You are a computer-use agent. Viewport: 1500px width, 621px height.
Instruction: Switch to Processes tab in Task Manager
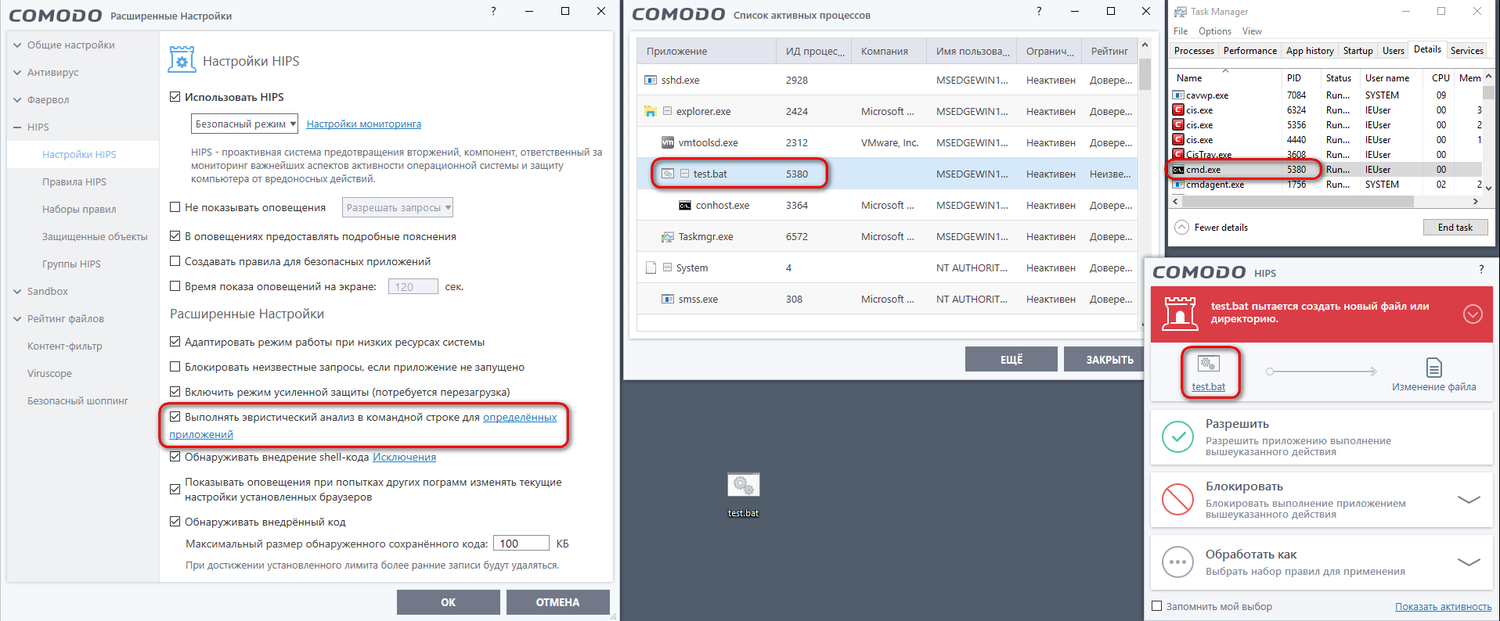point(1194,50)
